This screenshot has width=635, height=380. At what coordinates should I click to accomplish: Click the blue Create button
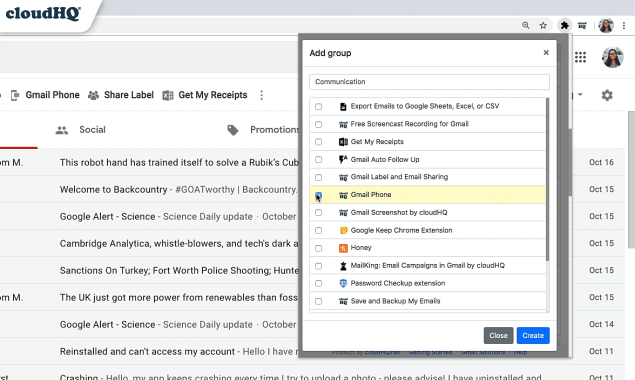(x=533, y=335)
